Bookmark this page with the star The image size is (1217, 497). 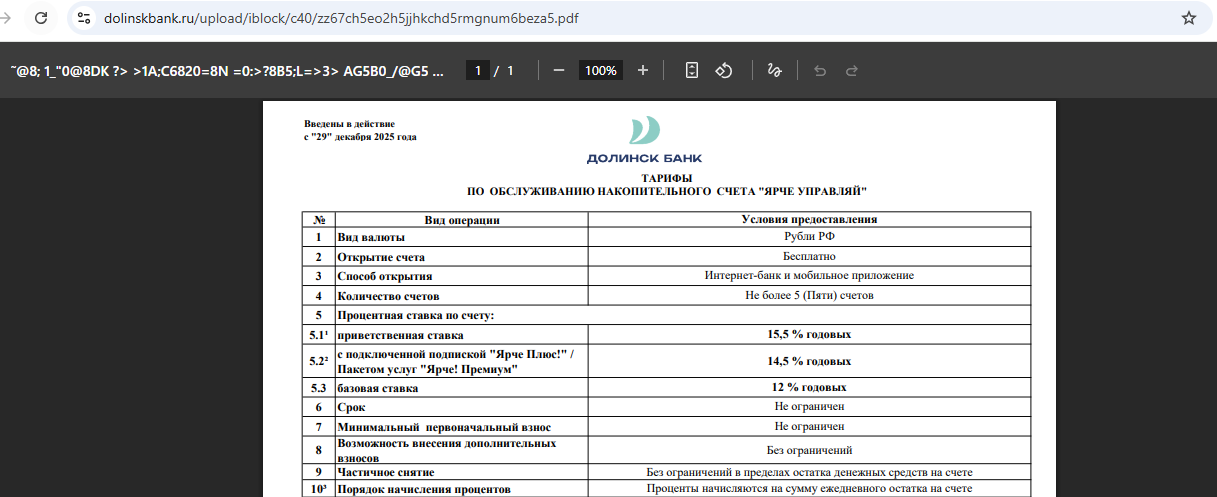pyautogui.click(x=1188, y=18)
